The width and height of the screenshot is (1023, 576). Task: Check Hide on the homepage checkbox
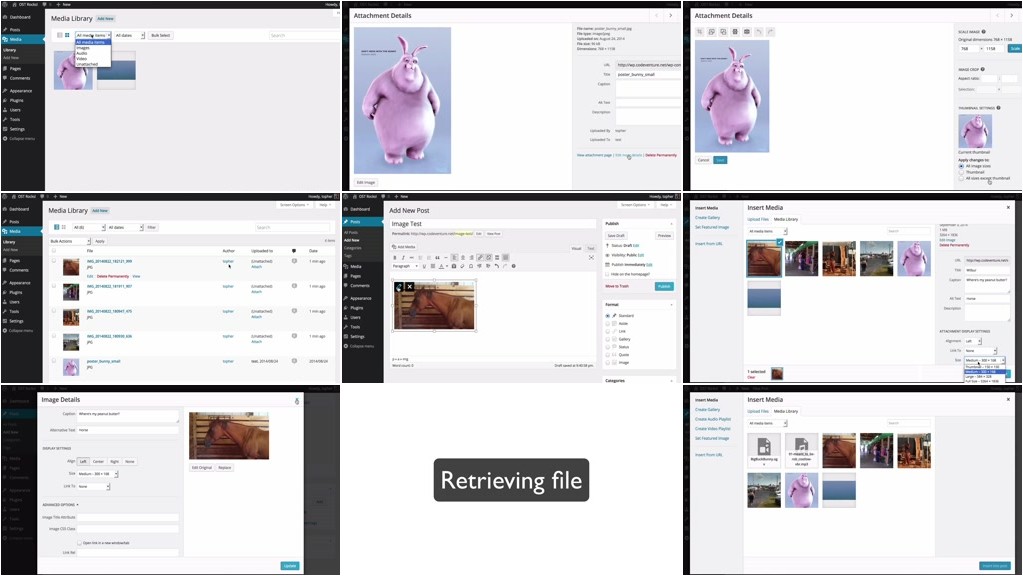point(607,274)
